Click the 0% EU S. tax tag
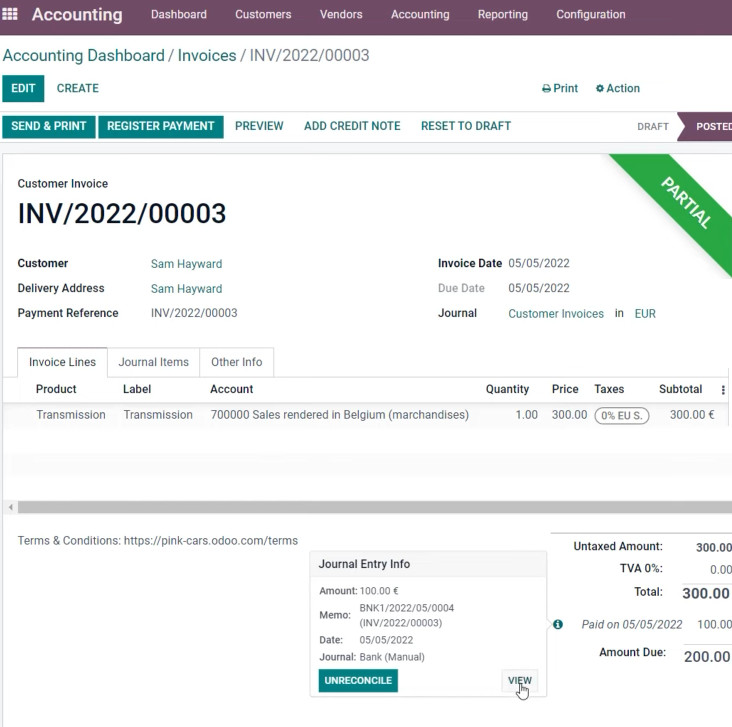Image resolution: width=732 pixels, height=727 pixels. click(622, 416)
